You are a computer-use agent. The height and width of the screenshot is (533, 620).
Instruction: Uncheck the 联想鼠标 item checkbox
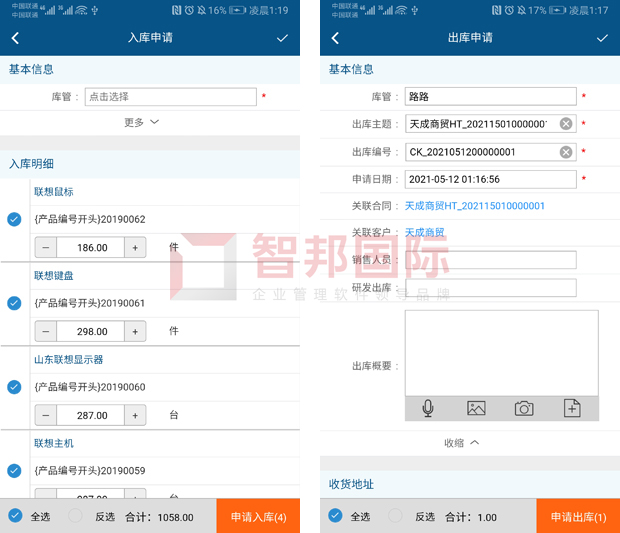[14, 219]
